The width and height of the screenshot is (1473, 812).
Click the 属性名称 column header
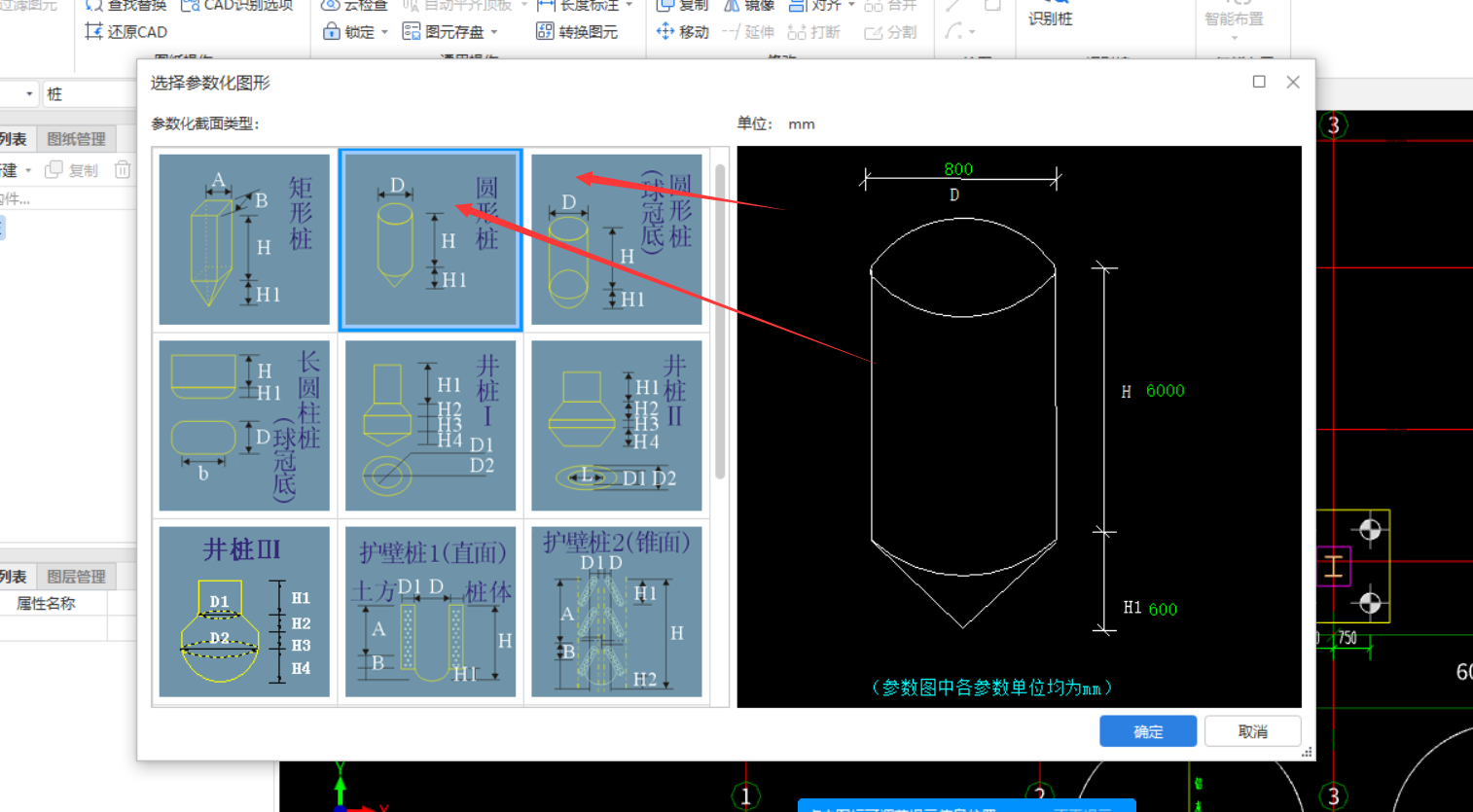[46, 604]
